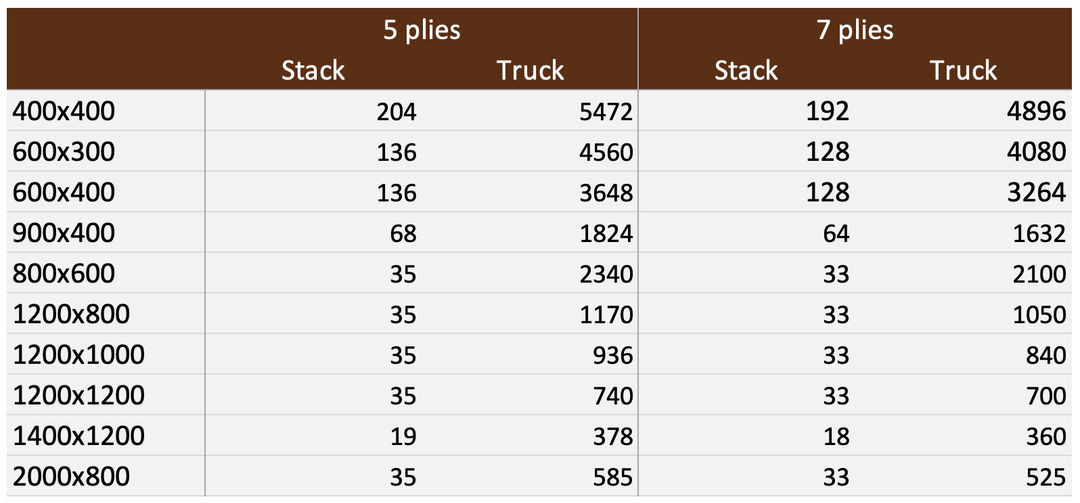Viewport: 1080px width, 503px height.
Task: Click the 2340 truck cell
Action: 606,274
